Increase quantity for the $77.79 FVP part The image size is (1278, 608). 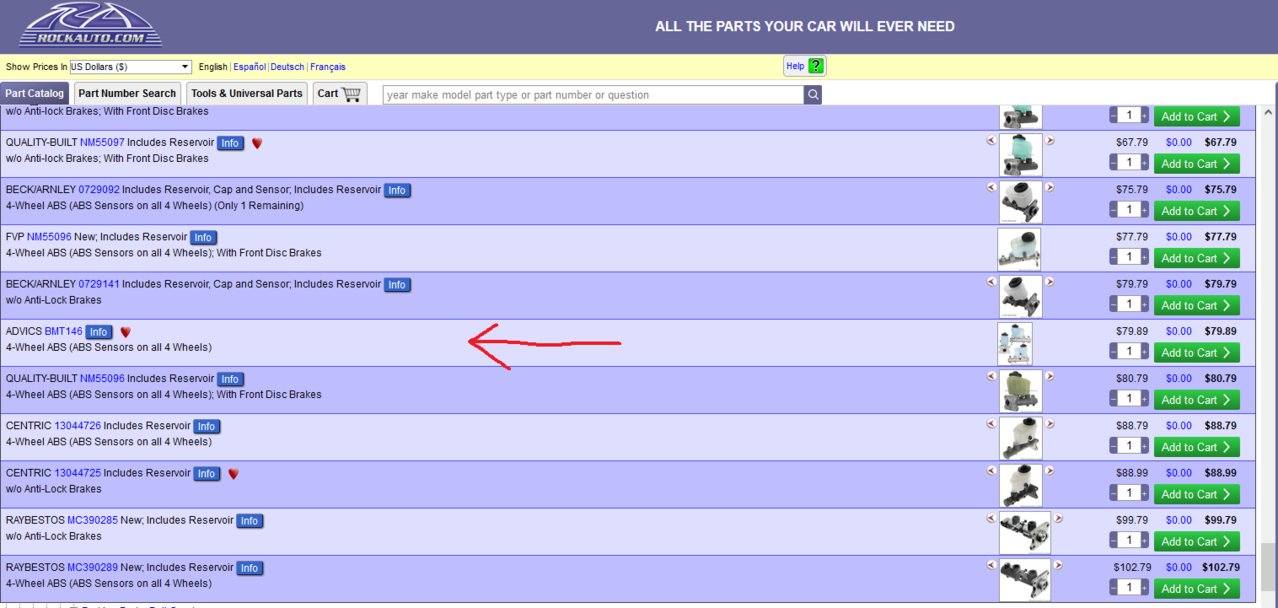[1145, 257]
